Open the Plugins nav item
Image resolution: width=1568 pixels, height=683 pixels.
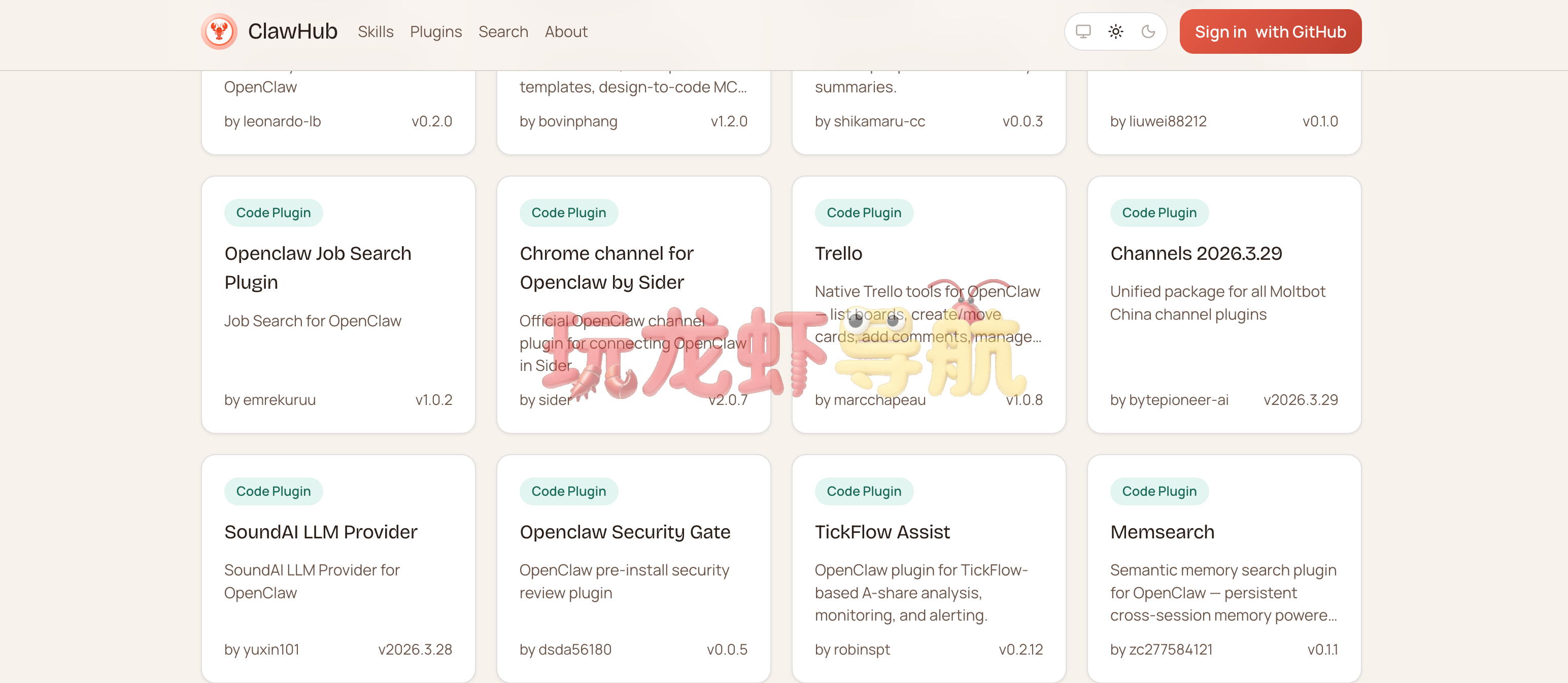point(436,31)
